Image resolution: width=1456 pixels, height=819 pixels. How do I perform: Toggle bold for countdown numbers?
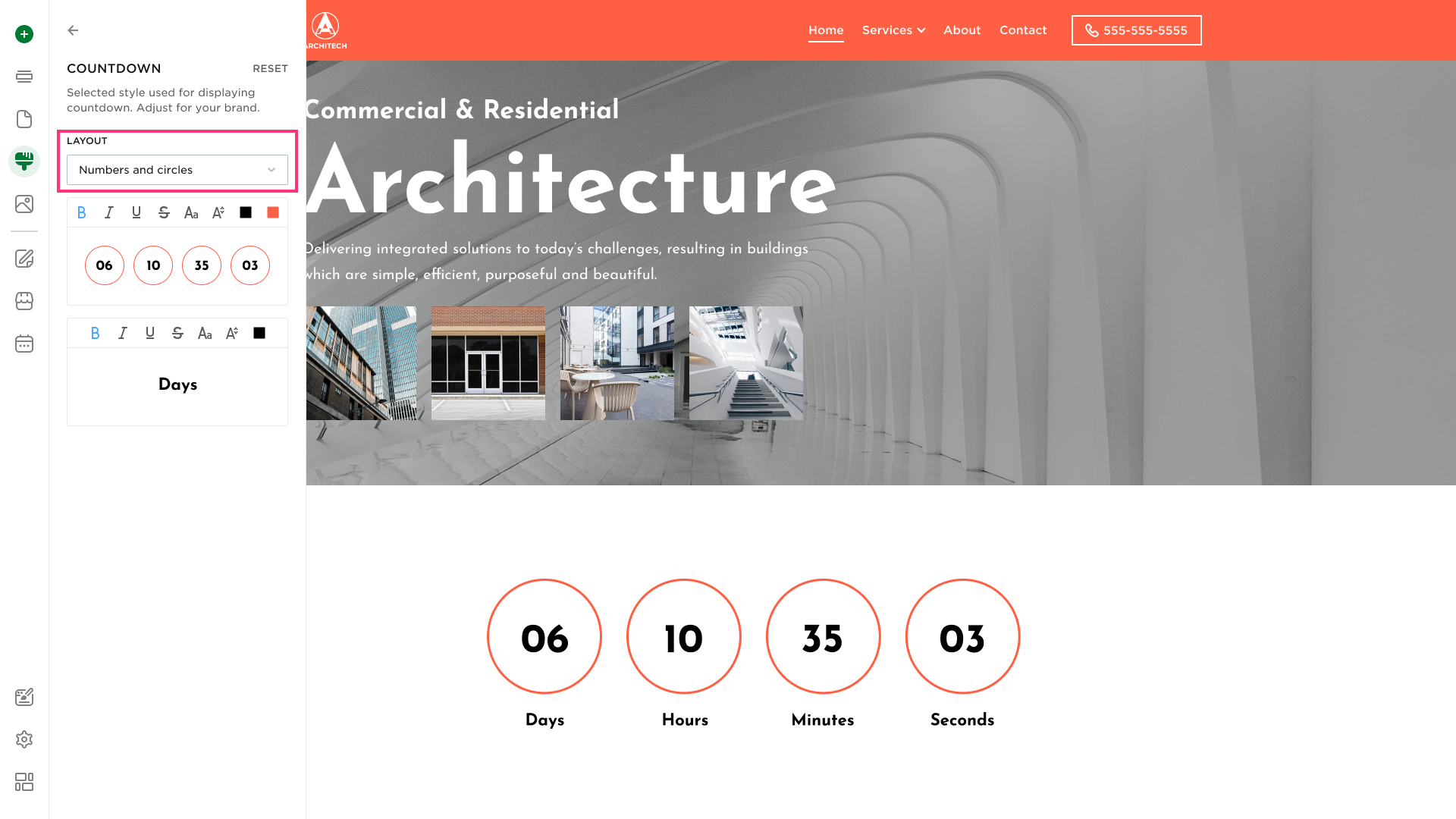coord(82,212)
